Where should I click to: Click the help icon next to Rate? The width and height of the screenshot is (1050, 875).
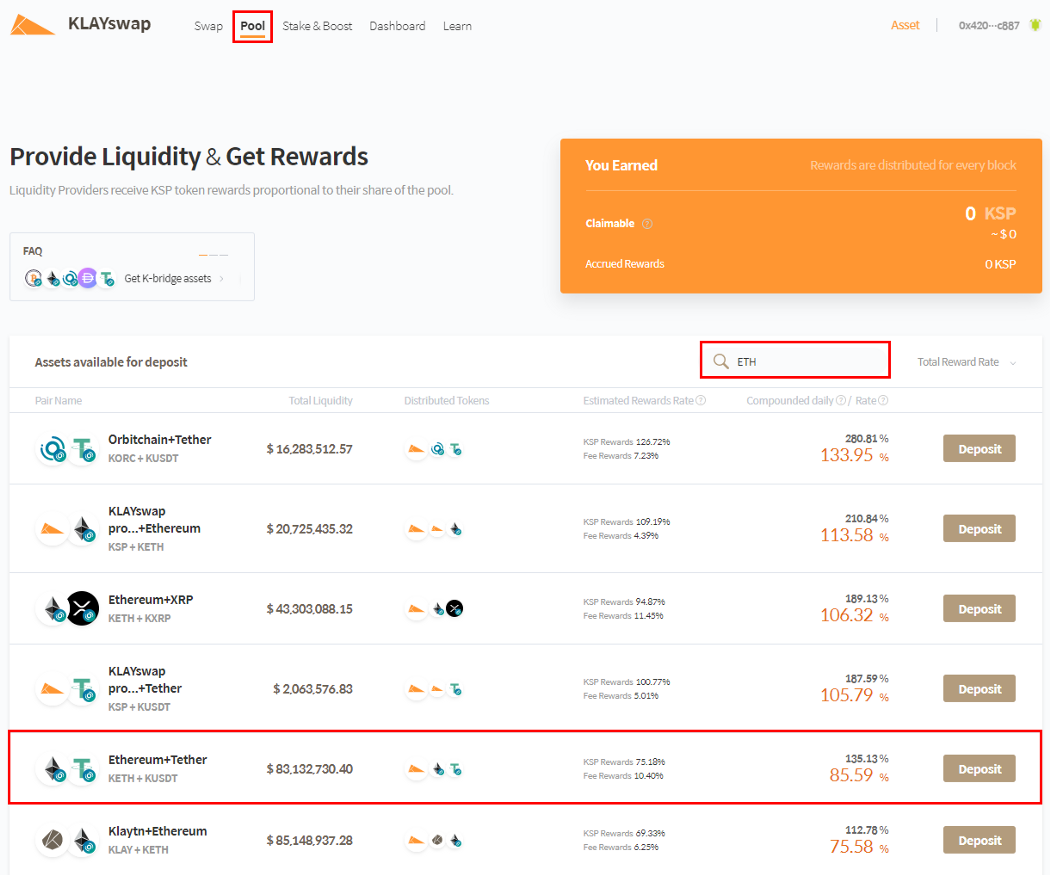(883, 400)
